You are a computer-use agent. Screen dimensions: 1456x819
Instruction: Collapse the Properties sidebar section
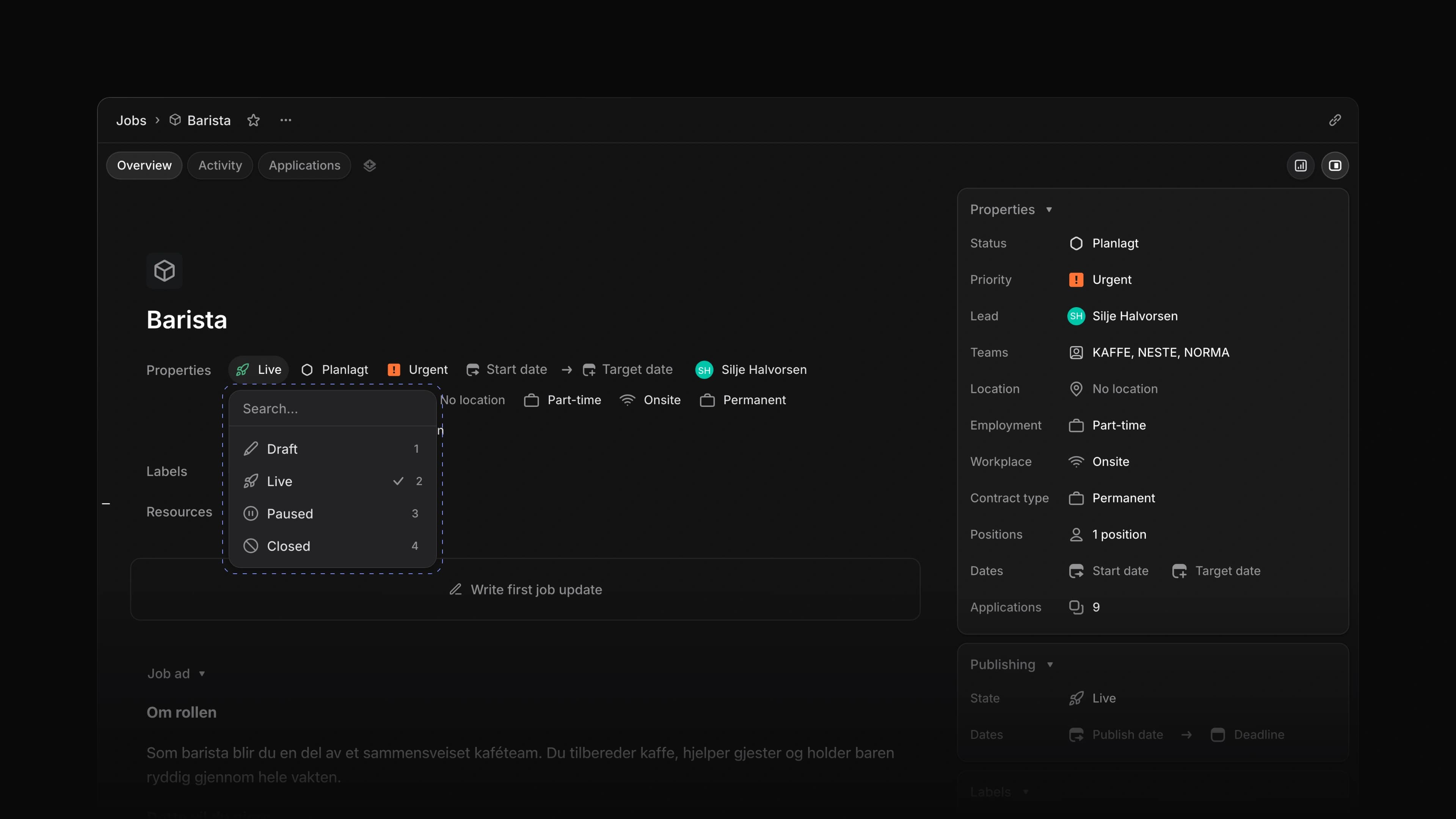pos(1011,210)
